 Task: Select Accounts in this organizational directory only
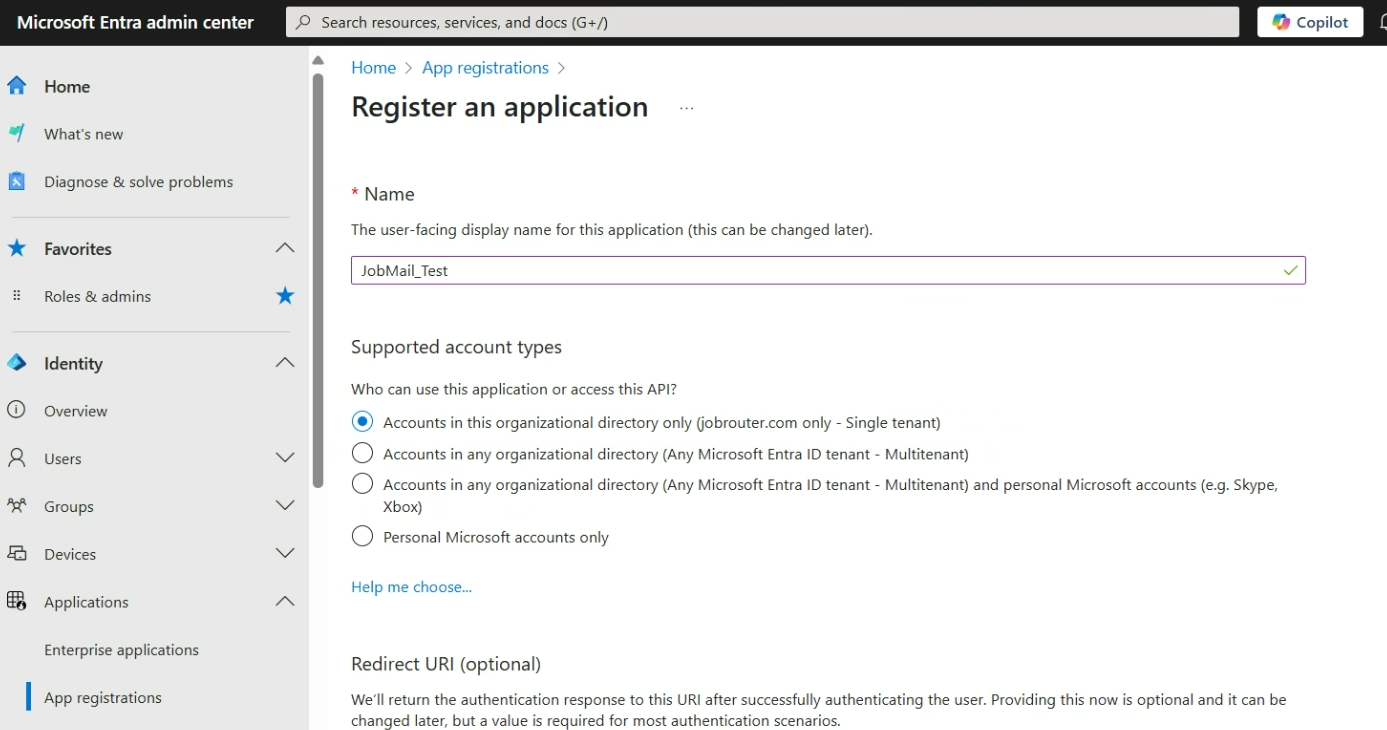click(x=362, y=422)
